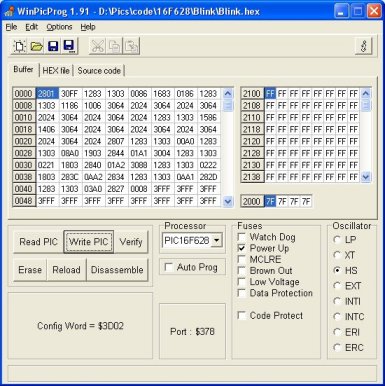The height and width of the screenshot is (386, 385).
Task: Click the Disassemble button
Action: pos(117,270)
